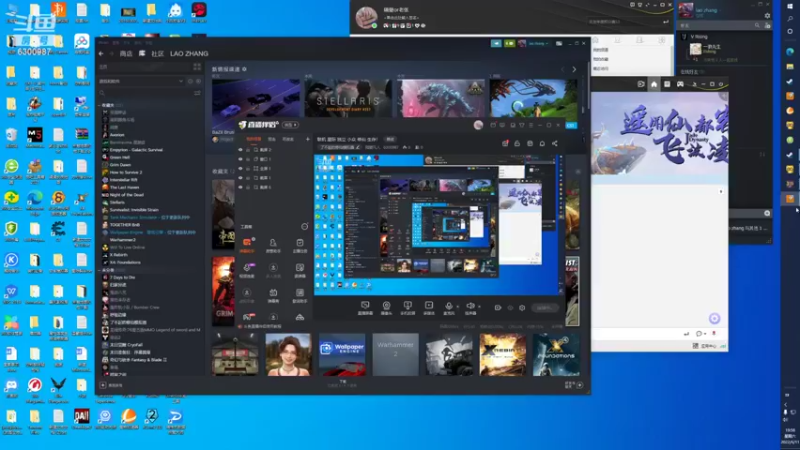
Task: Lock the top source in the sources list
Action: 248,150
